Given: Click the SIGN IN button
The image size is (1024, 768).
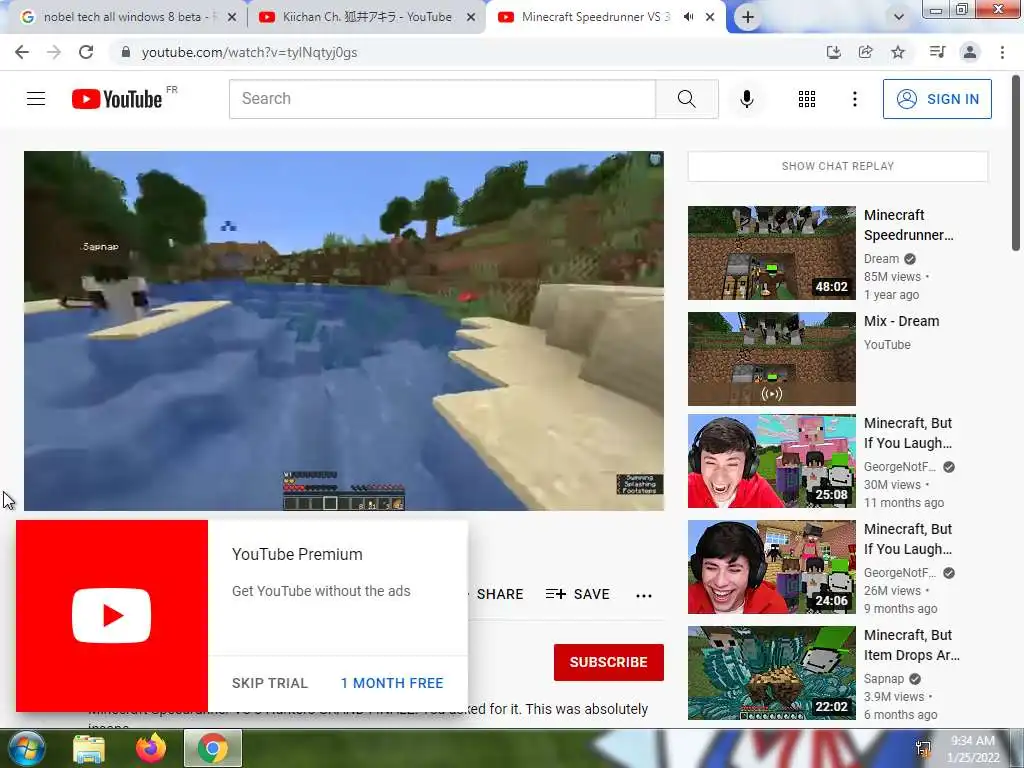Looking at the screenshot, I should click(937, 99).
